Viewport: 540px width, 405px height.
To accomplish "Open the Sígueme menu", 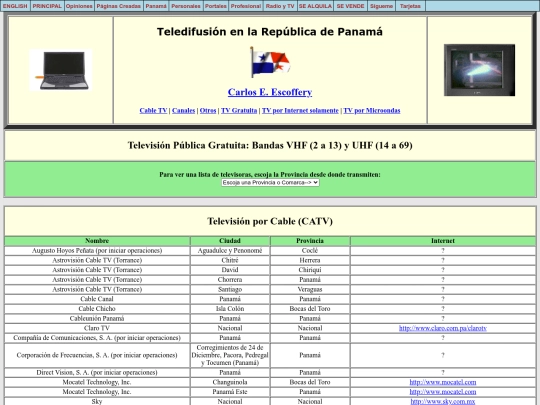I will 381,6.
